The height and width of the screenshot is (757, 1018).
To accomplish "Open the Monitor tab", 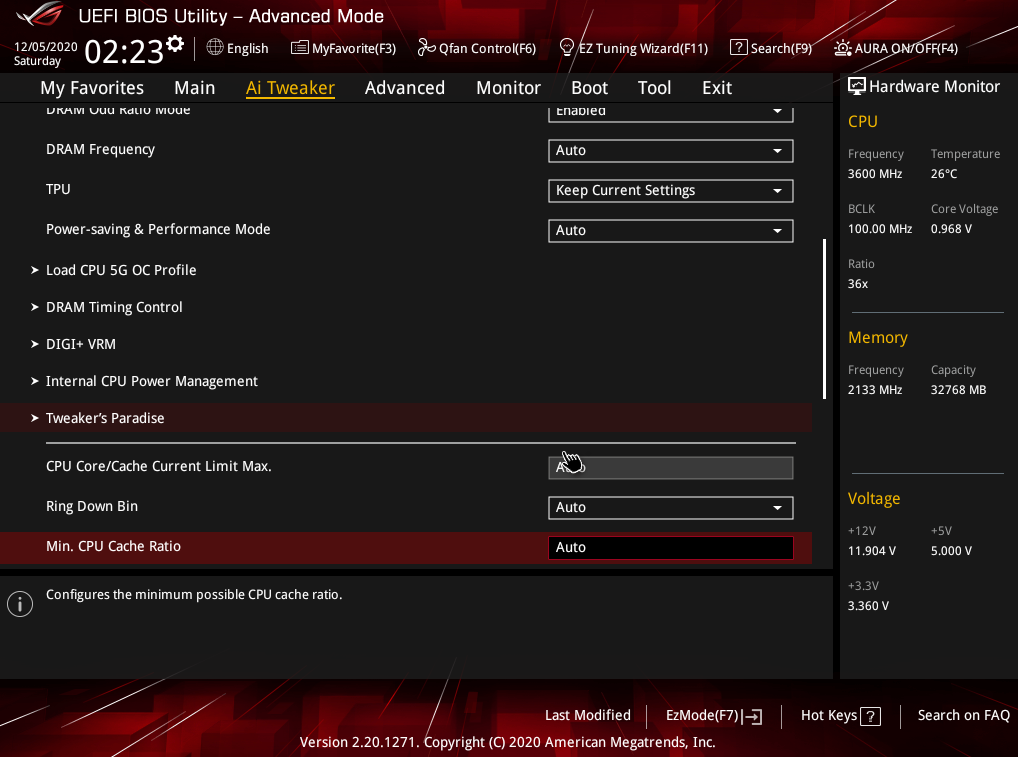I will 508,88.
